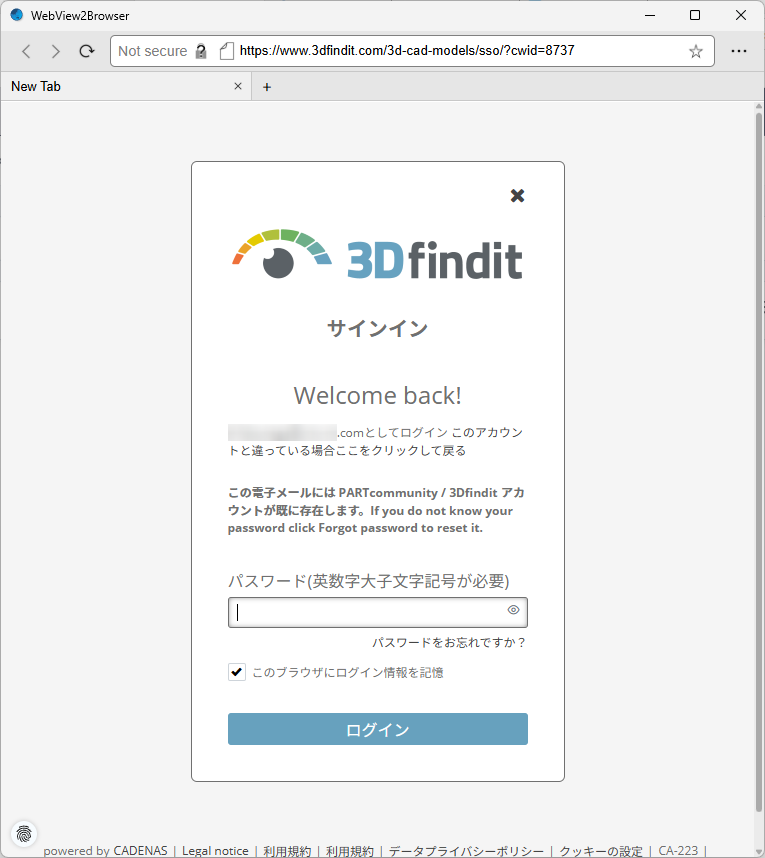Reload the page with the refresh icon

click(87, 51)
